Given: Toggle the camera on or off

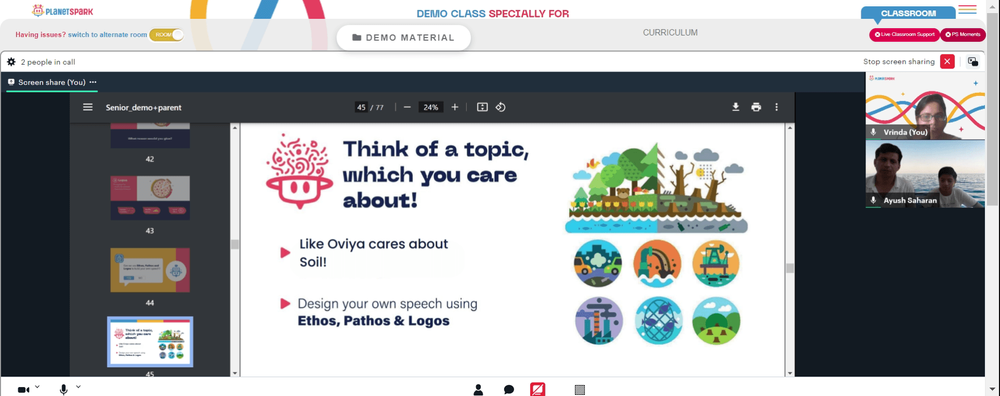Looking at the screenshot, I should tap(24, 390).
